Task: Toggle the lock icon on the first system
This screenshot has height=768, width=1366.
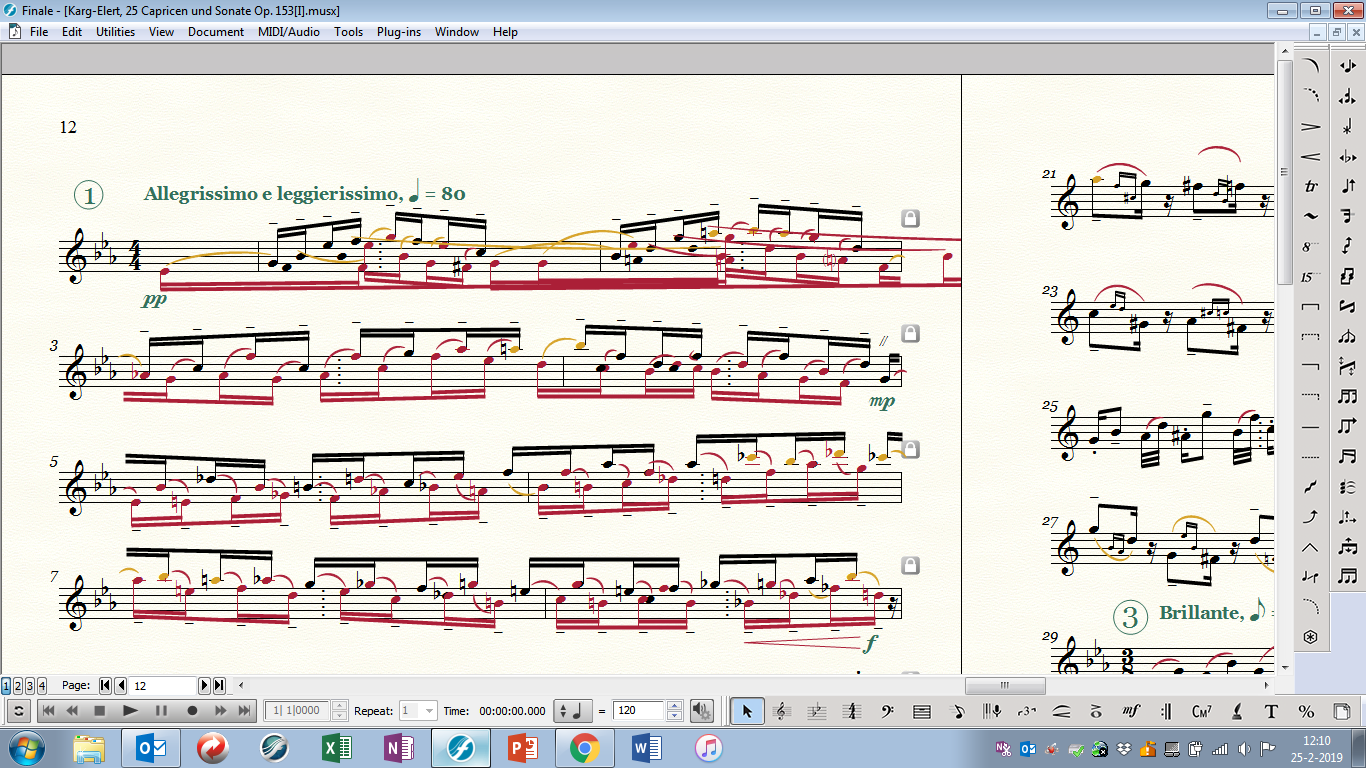Action: [x=910, y=218]
